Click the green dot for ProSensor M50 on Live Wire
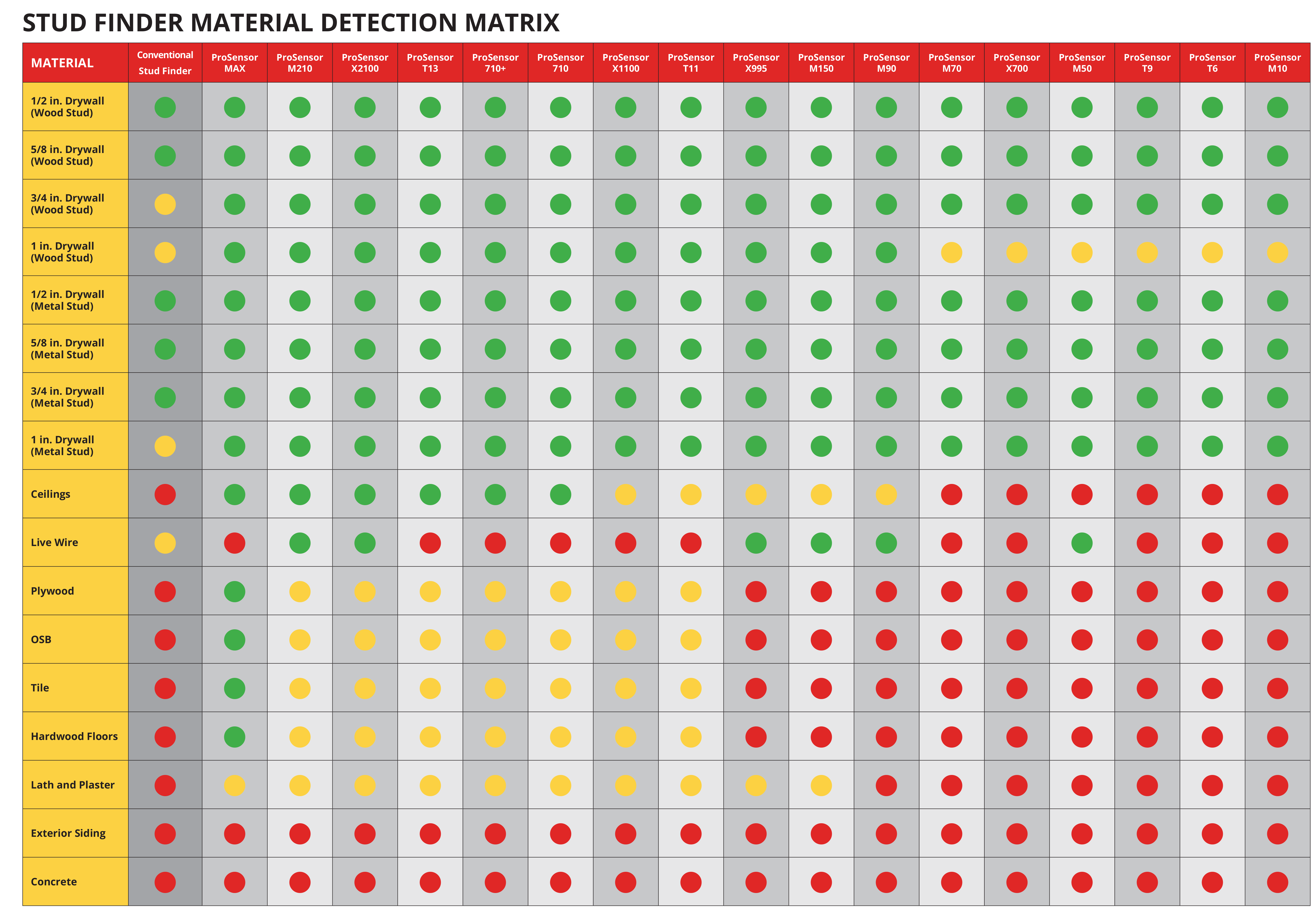 (1082, 543)
